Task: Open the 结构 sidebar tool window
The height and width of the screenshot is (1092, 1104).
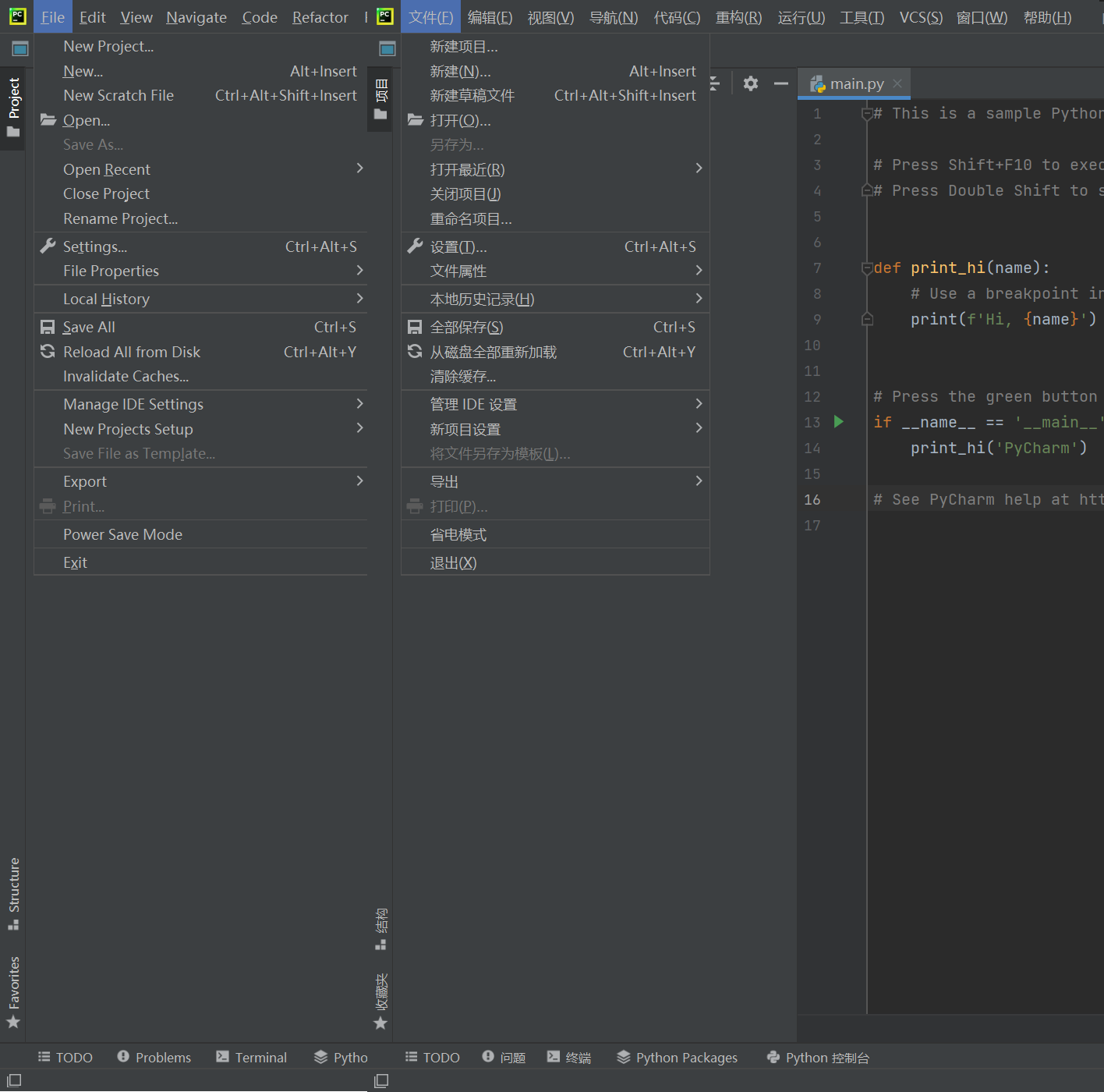Action: 380,929
